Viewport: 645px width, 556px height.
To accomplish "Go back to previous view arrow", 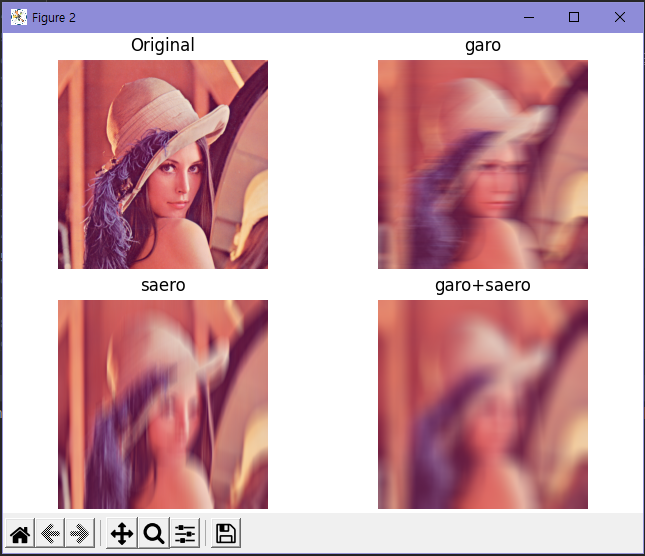I will click(50, 533).
